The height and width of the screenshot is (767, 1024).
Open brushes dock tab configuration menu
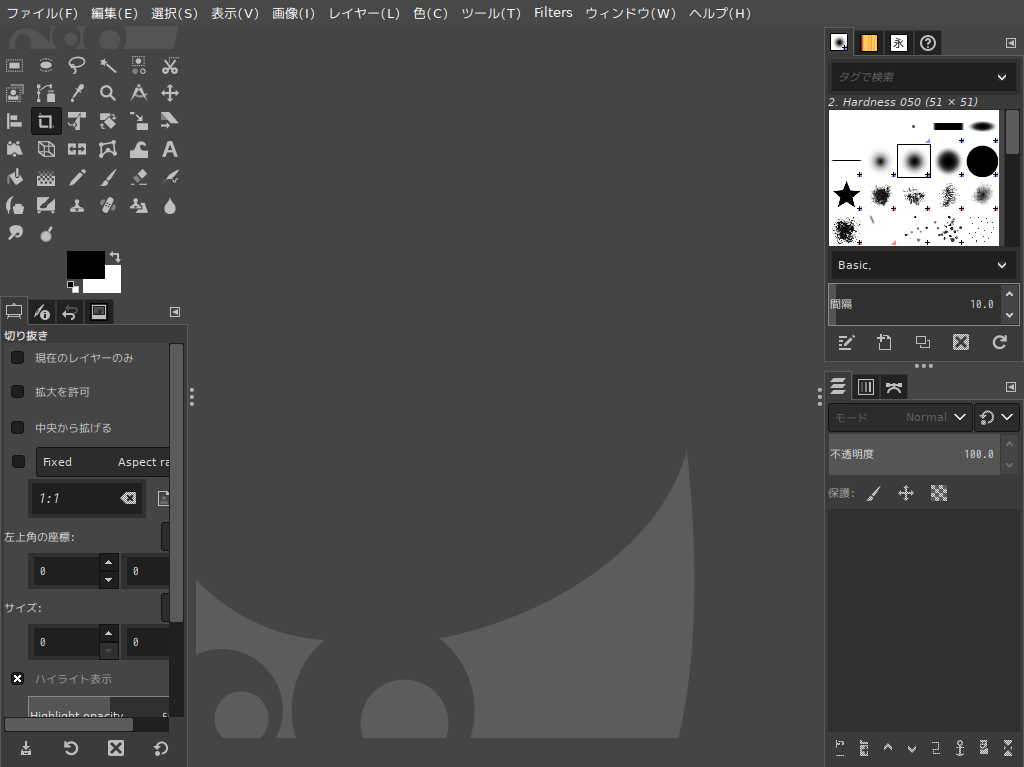tap(1010, 43)
